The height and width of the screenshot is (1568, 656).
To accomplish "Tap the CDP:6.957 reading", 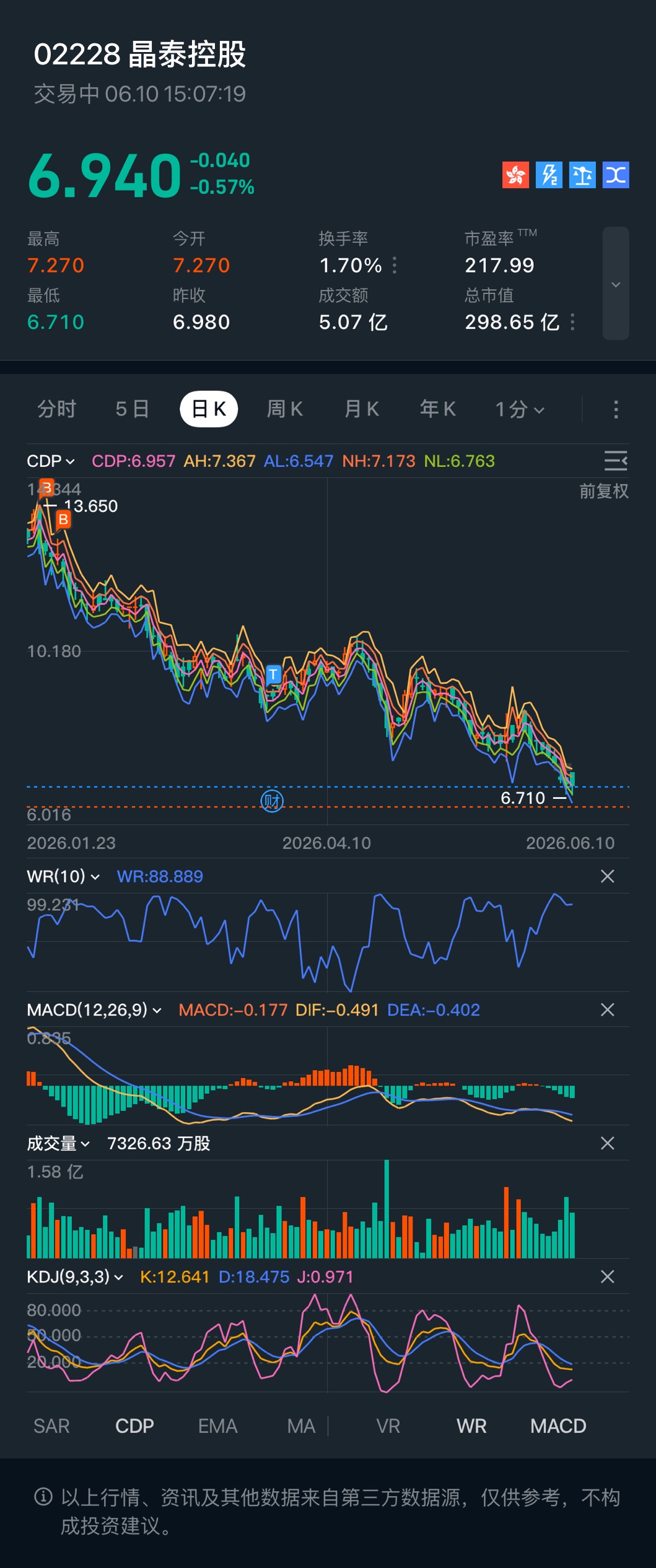I will [x=133, y=461].
